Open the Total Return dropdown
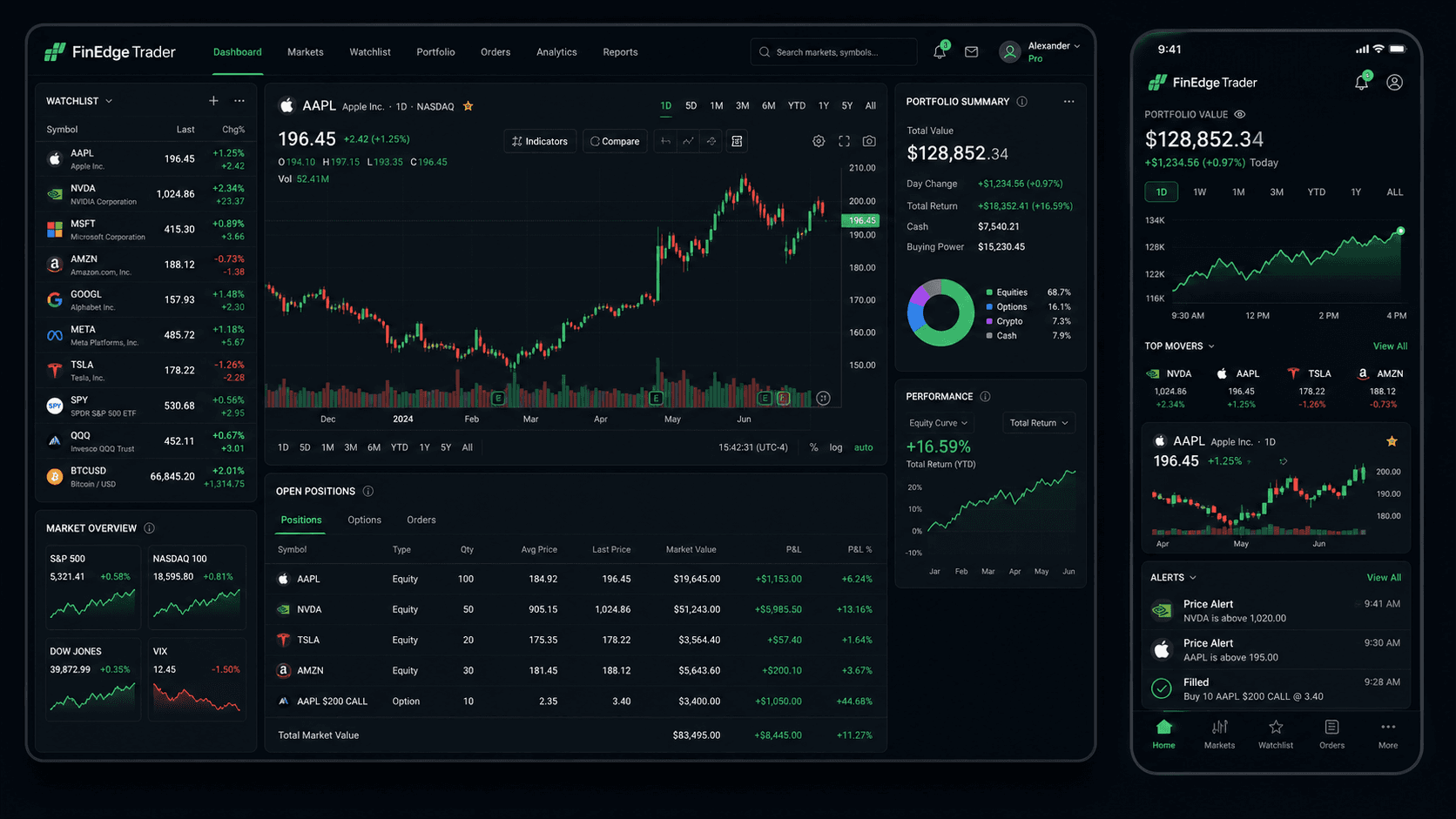Screen dimensions: 1456x819 click(x=1038, y=423)
